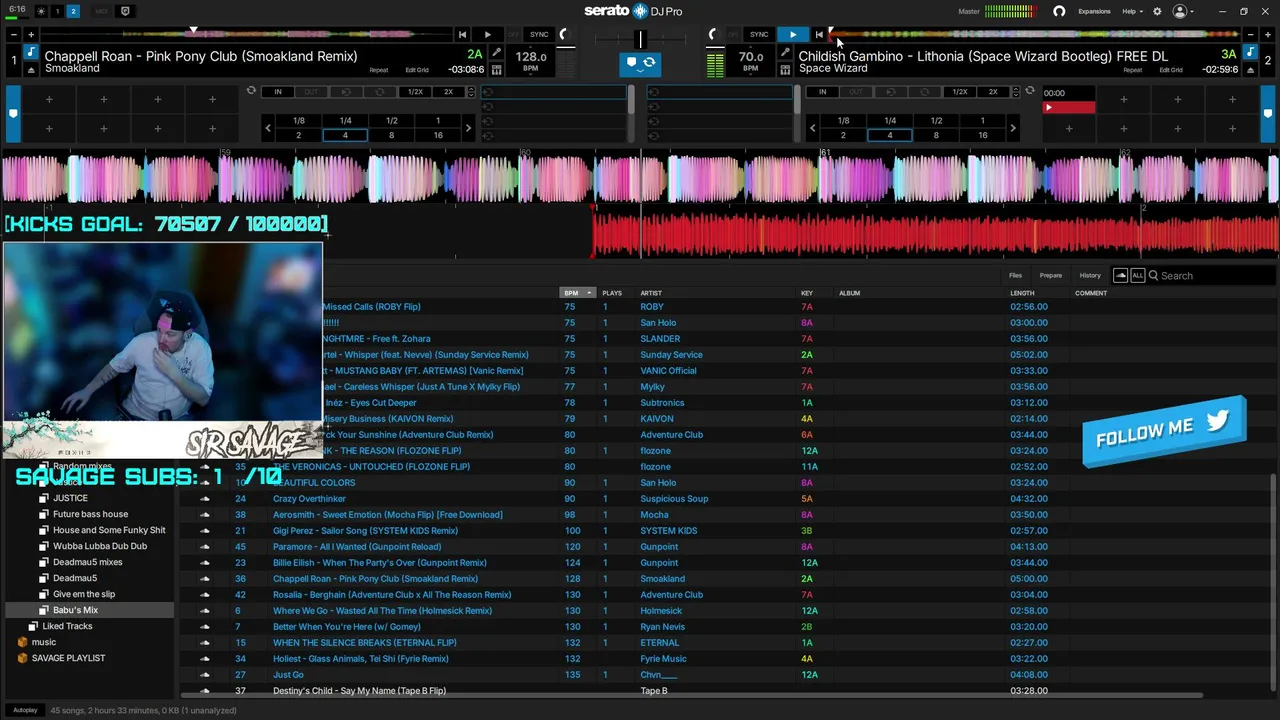Screen dimensions: 1280x720
Task: Click the center crossfader slider
Action: tap(640, 39)
